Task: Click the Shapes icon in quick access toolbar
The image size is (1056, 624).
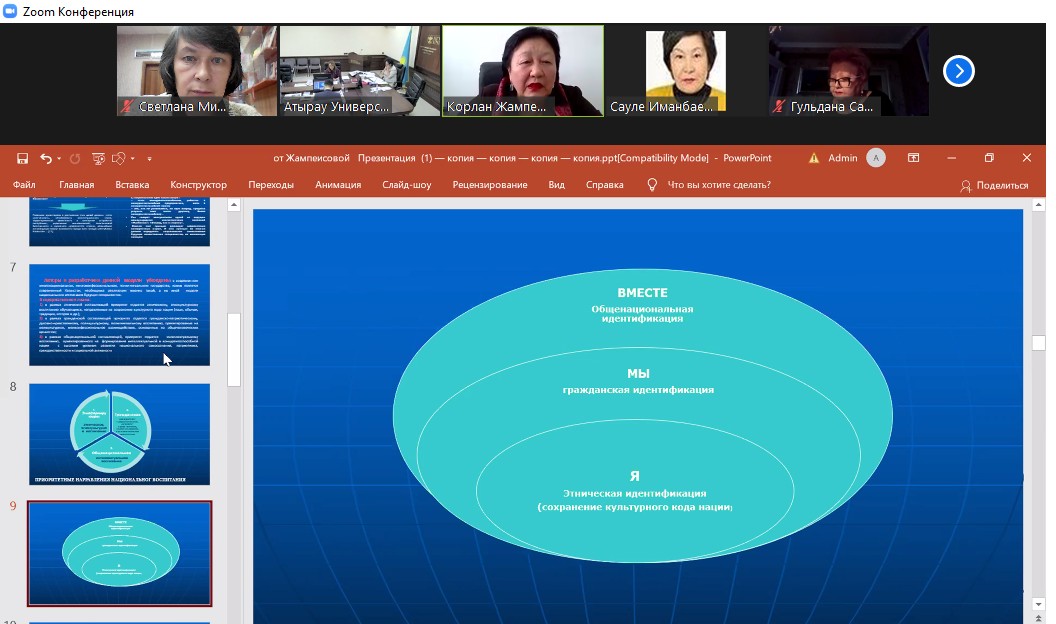Action: pos(119,158)
